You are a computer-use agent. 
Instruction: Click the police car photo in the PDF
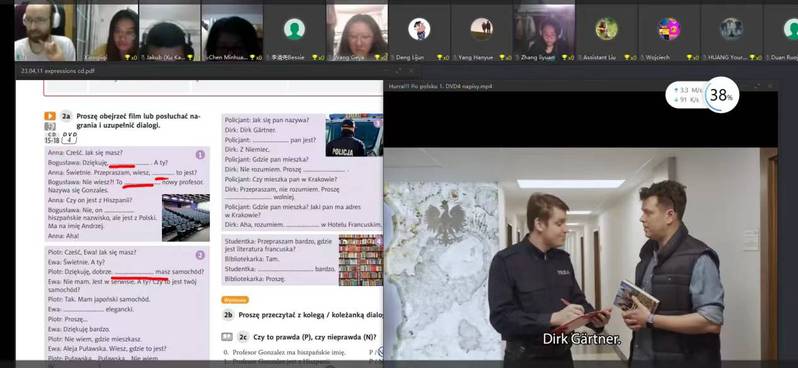354,135
